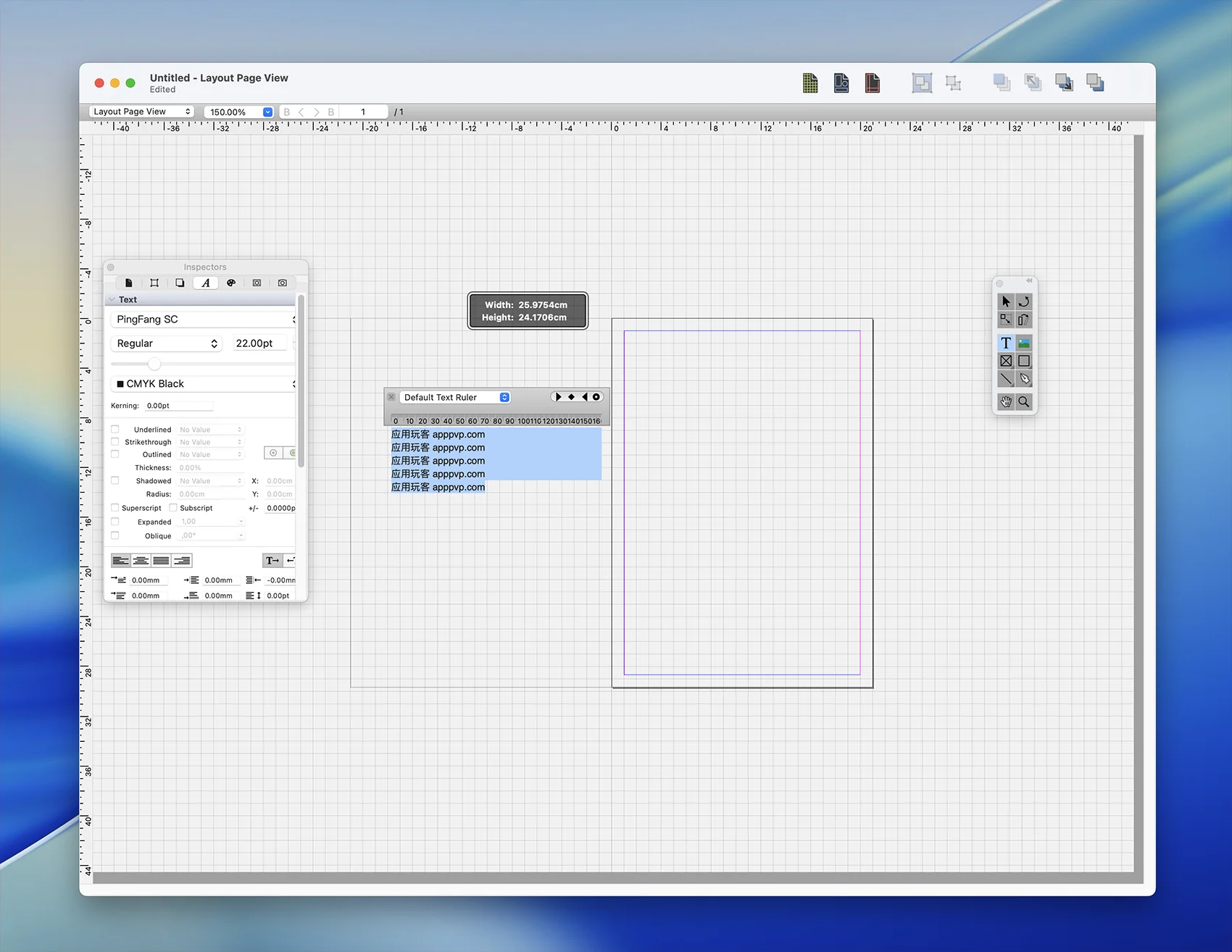Tick the Strikethrough checkbox
The height and width of the screenshot is (952, 1232).
tap(115, 442)
